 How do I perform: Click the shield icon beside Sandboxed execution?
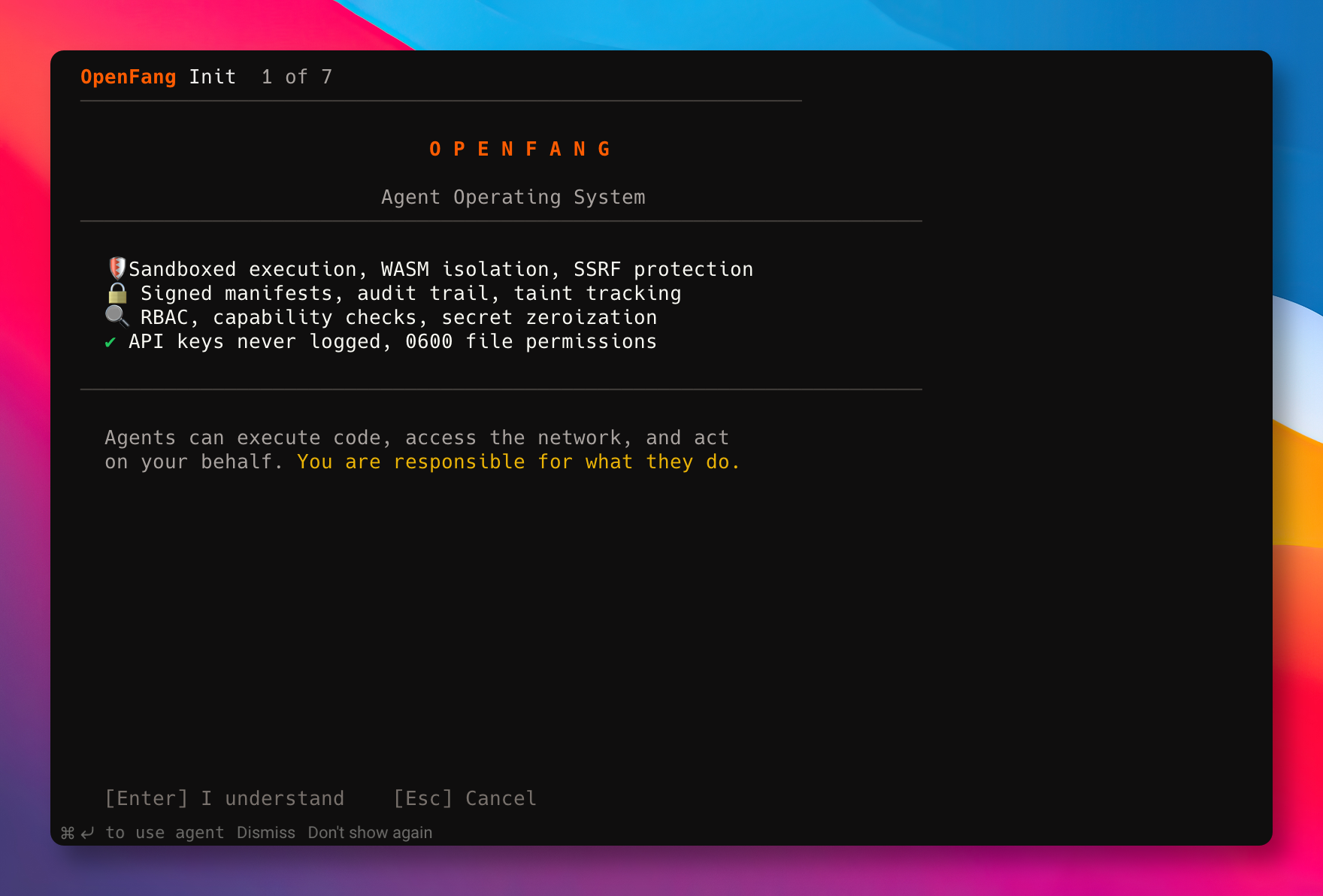point(117,268)
